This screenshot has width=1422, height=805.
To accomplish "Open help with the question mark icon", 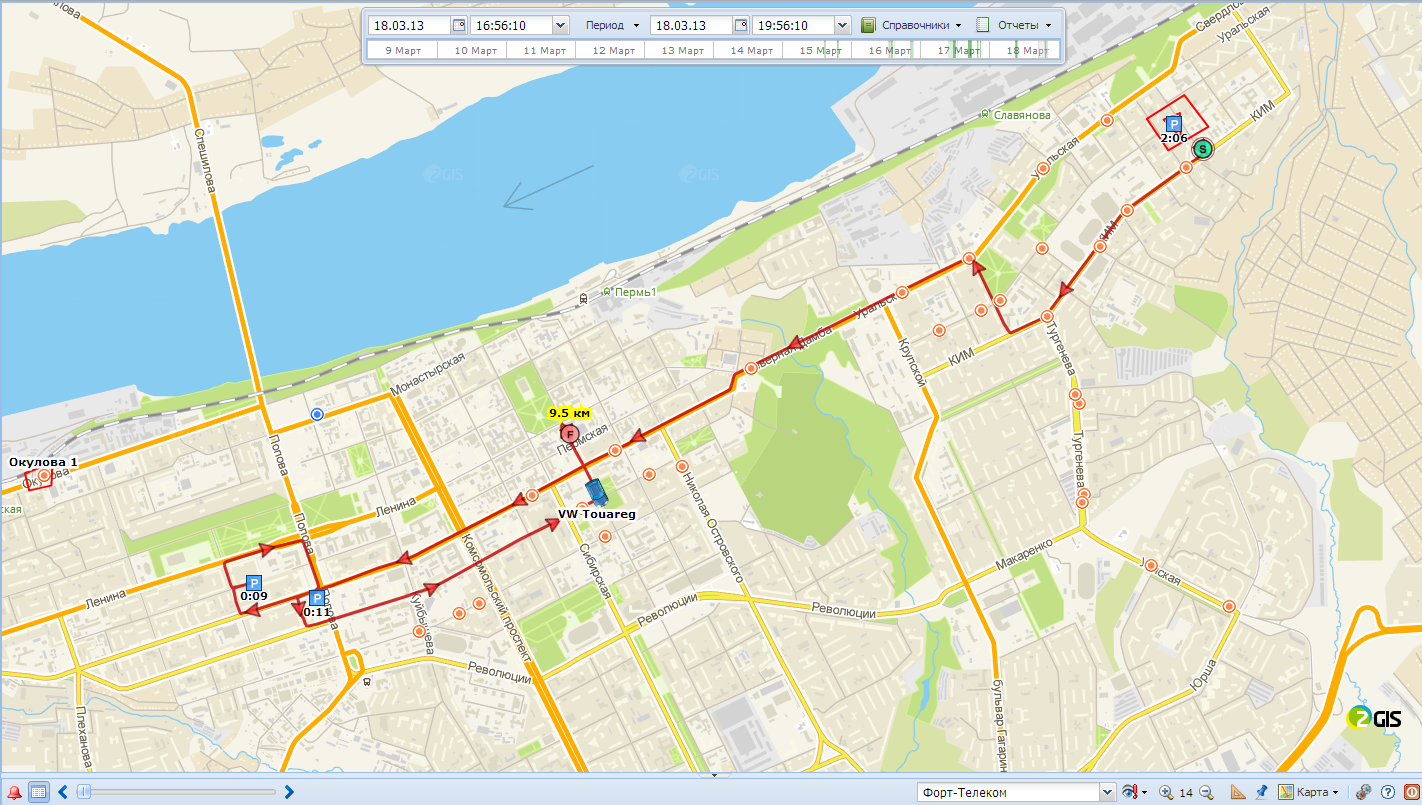I will 1387,792.
